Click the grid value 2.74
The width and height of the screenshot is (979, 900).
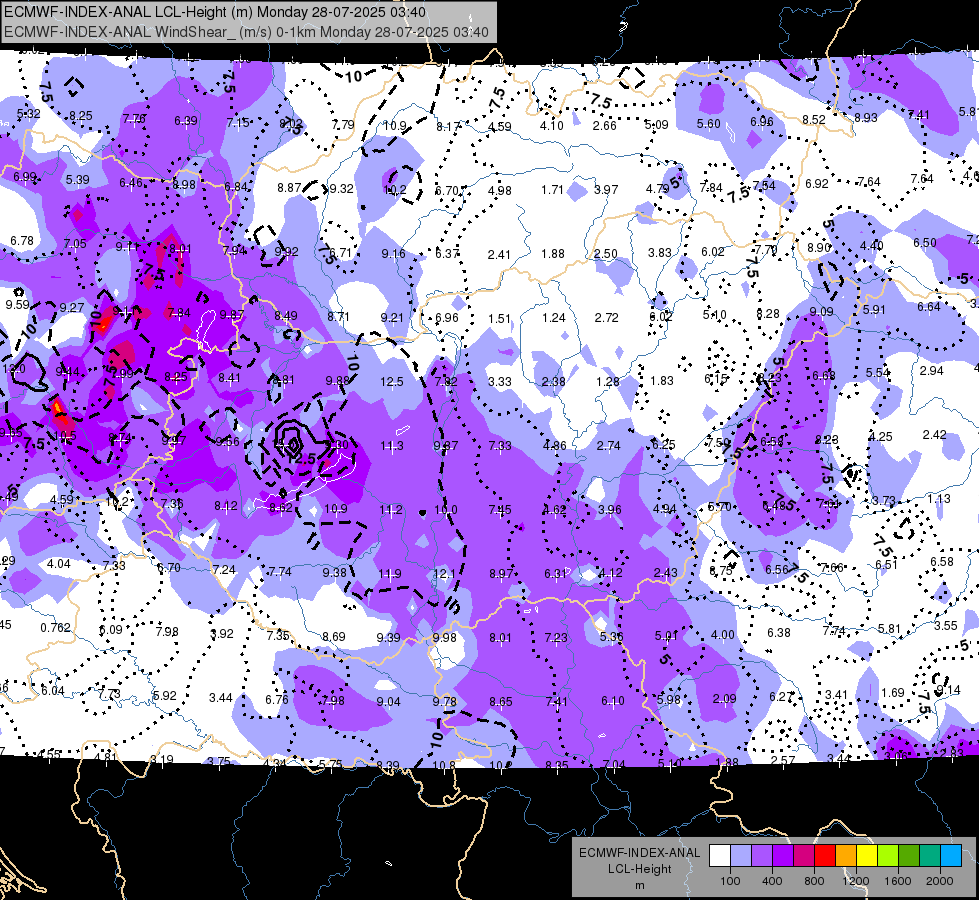(609, 445)
